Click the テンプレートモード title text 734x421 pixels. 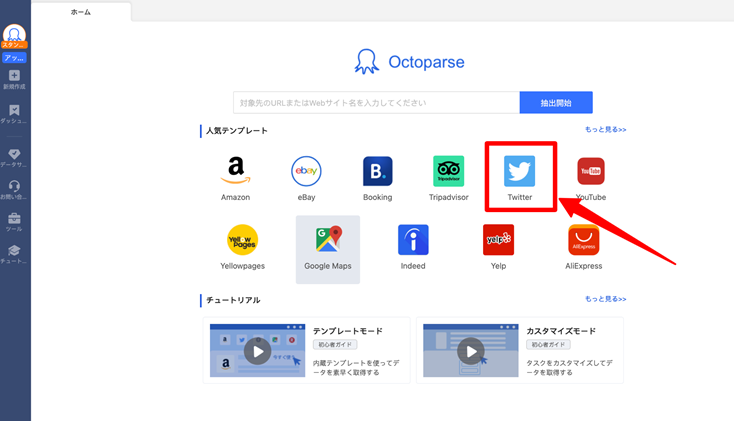(348, 331)
